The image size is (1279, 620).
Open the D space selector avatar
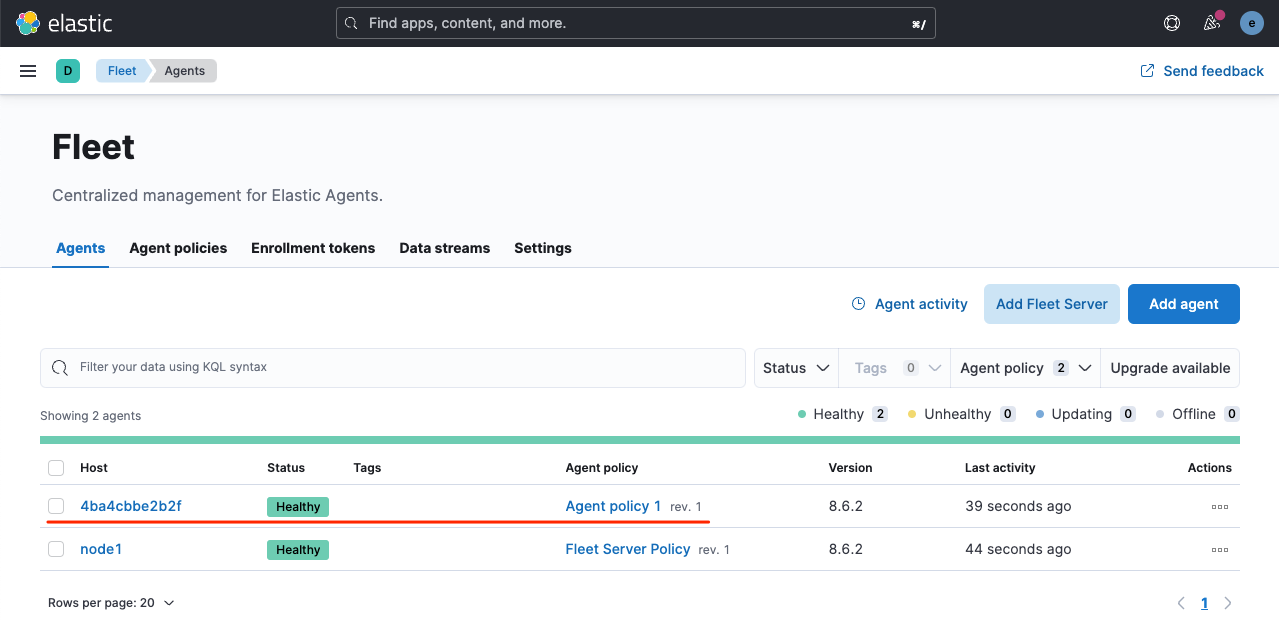(x=68, y=71)
